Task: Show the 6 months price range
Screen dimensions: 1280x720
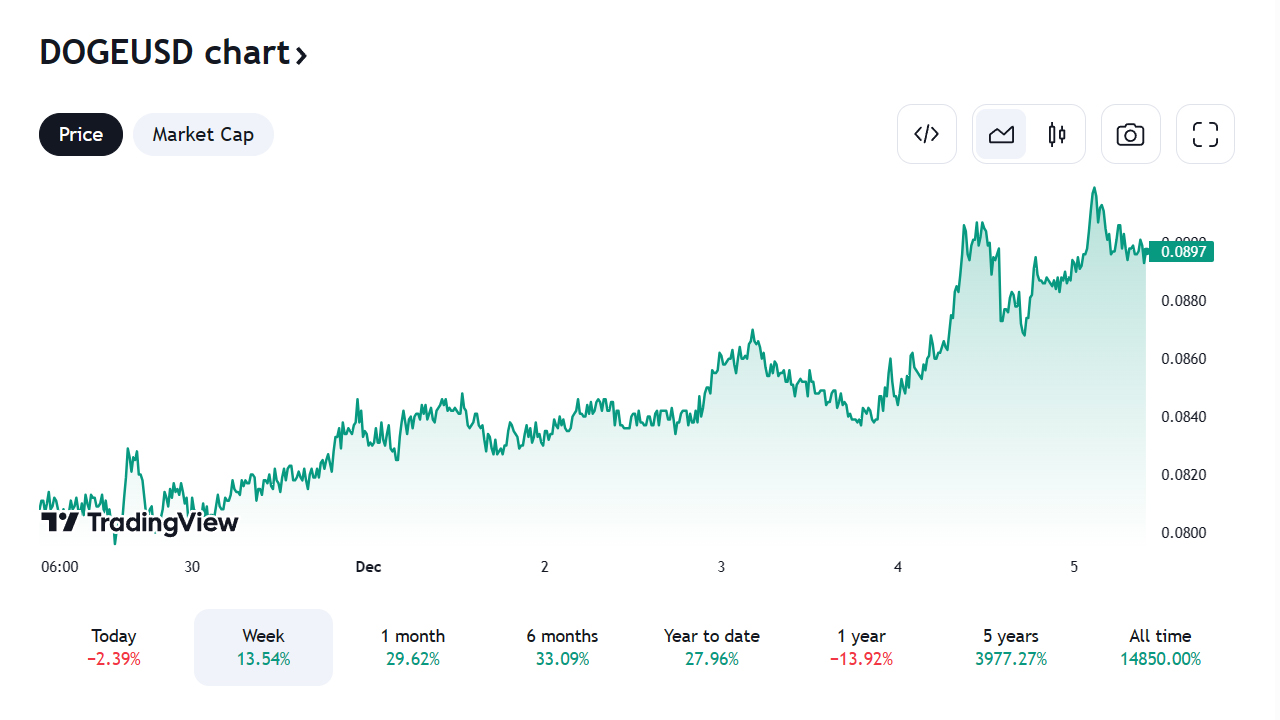Action: [x=562, y=647]
